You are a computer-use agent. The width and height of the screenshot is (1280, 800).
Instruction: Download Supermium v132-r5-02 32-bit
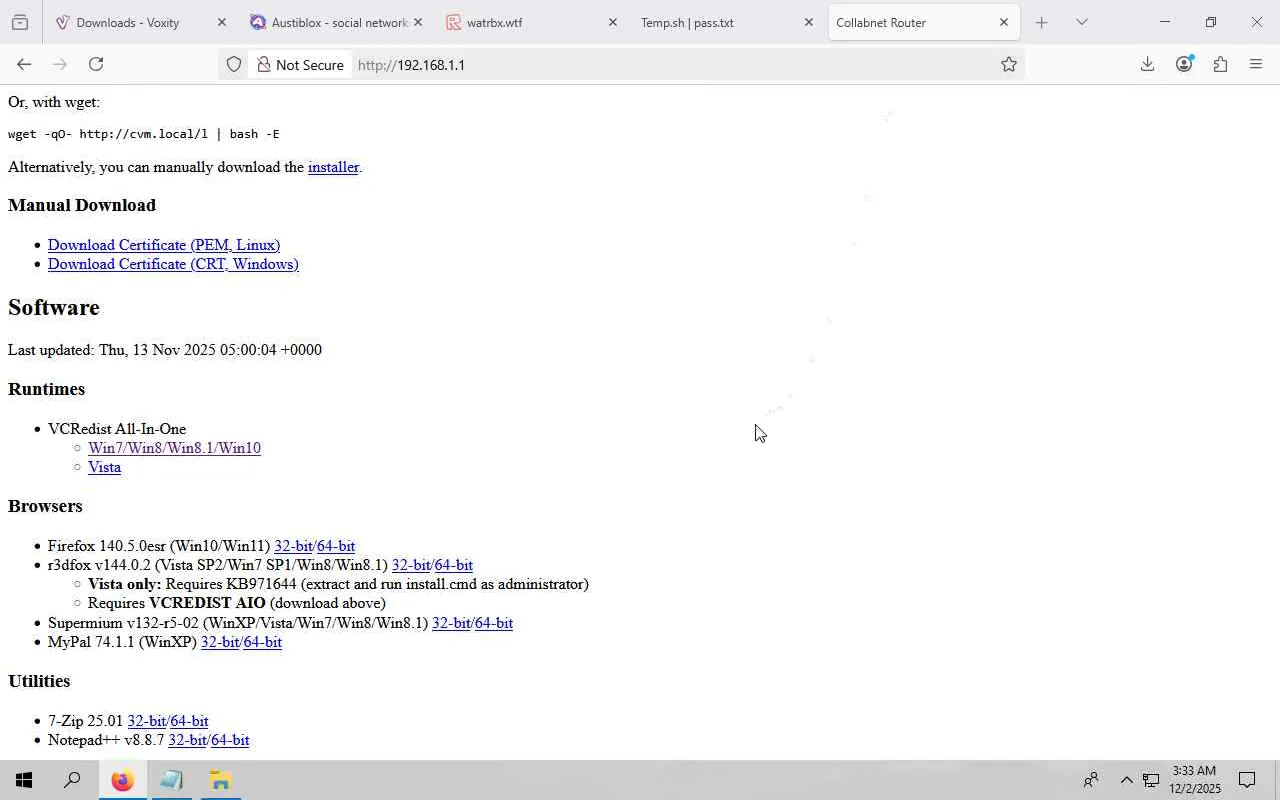tap(451, 623)
